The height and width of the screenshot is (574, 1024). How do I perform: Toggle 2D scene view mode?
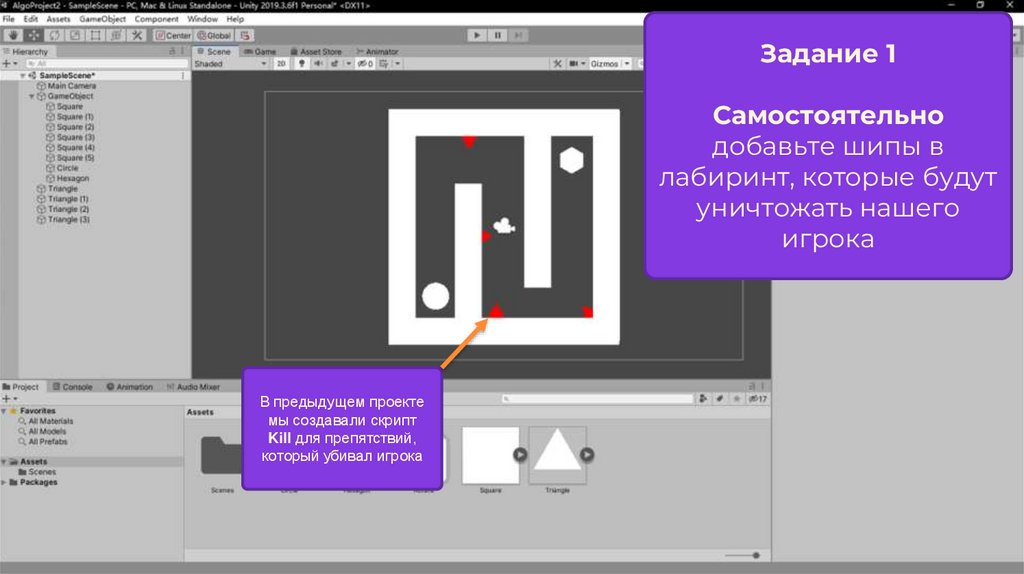(x=281, y=64)
